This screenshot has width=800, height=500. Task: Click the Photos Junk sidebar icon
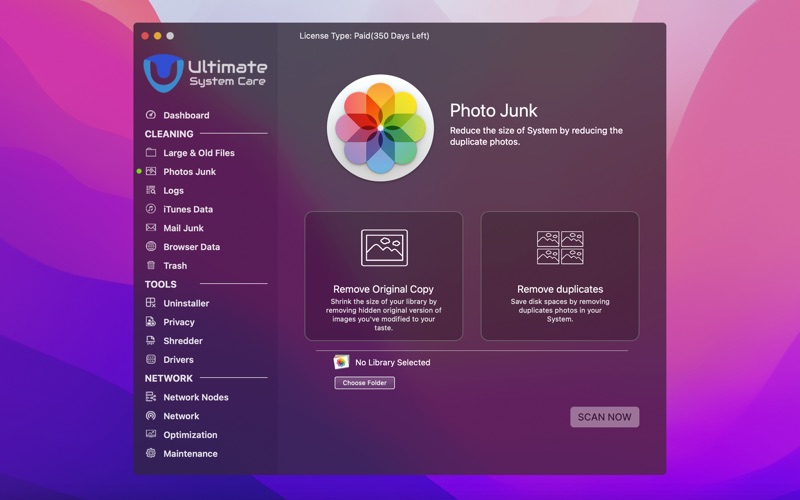click(x=151, y=171)
